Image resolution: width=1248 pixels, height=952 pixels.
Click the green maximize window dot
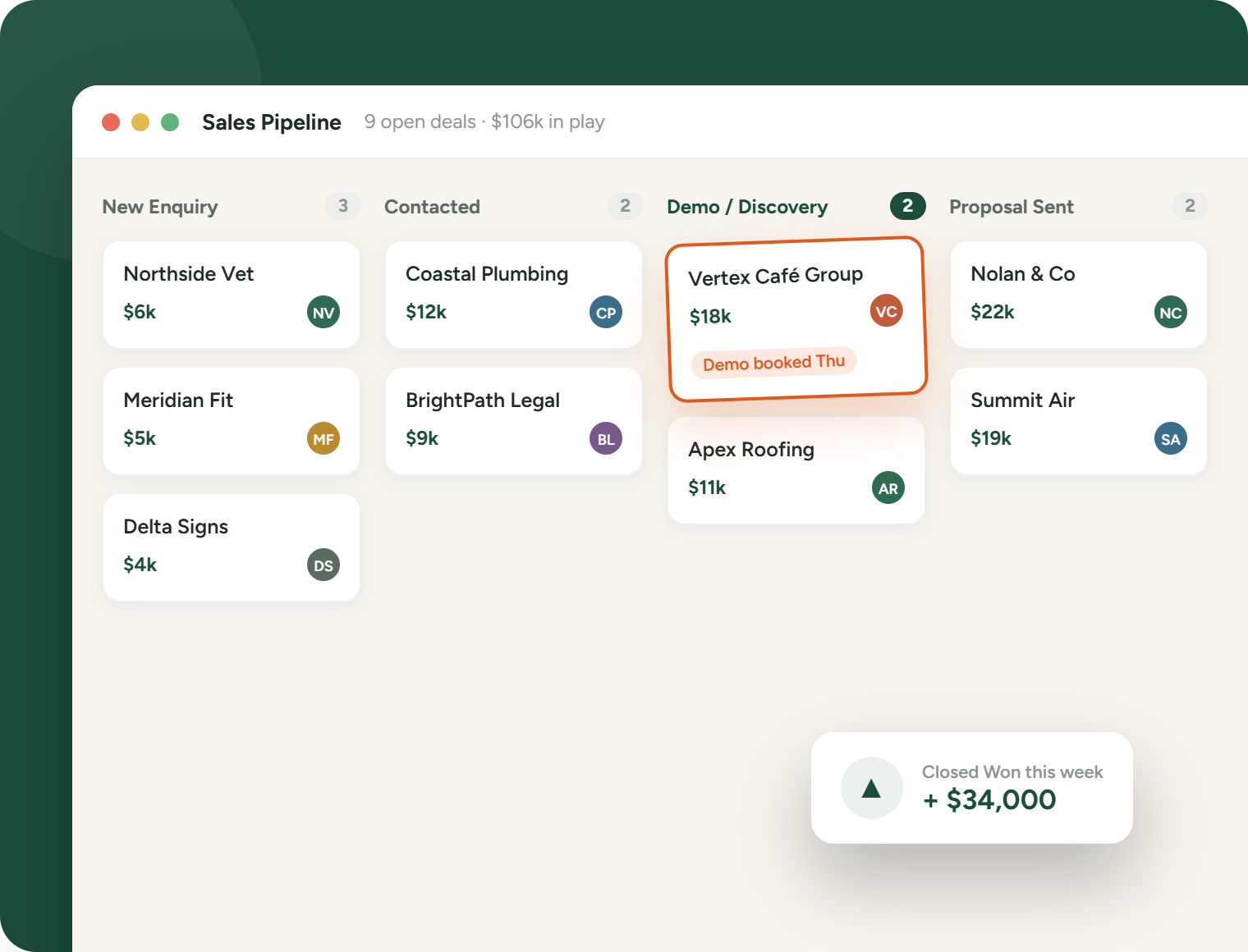(170, 122)
